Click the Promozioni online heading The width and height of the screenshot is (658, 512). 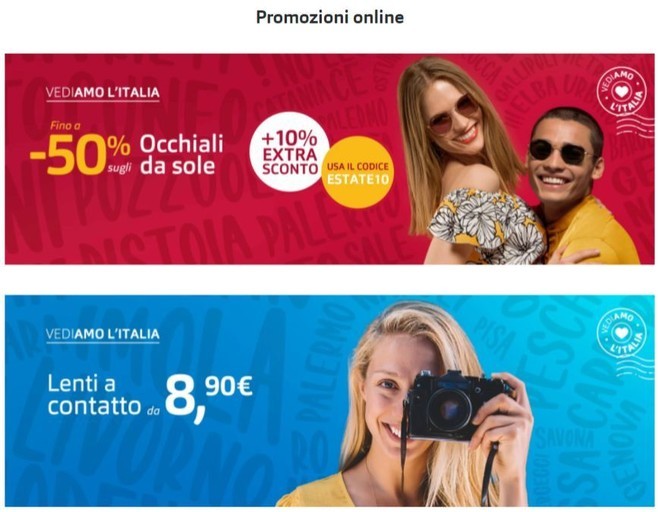(x=330, y=17)
